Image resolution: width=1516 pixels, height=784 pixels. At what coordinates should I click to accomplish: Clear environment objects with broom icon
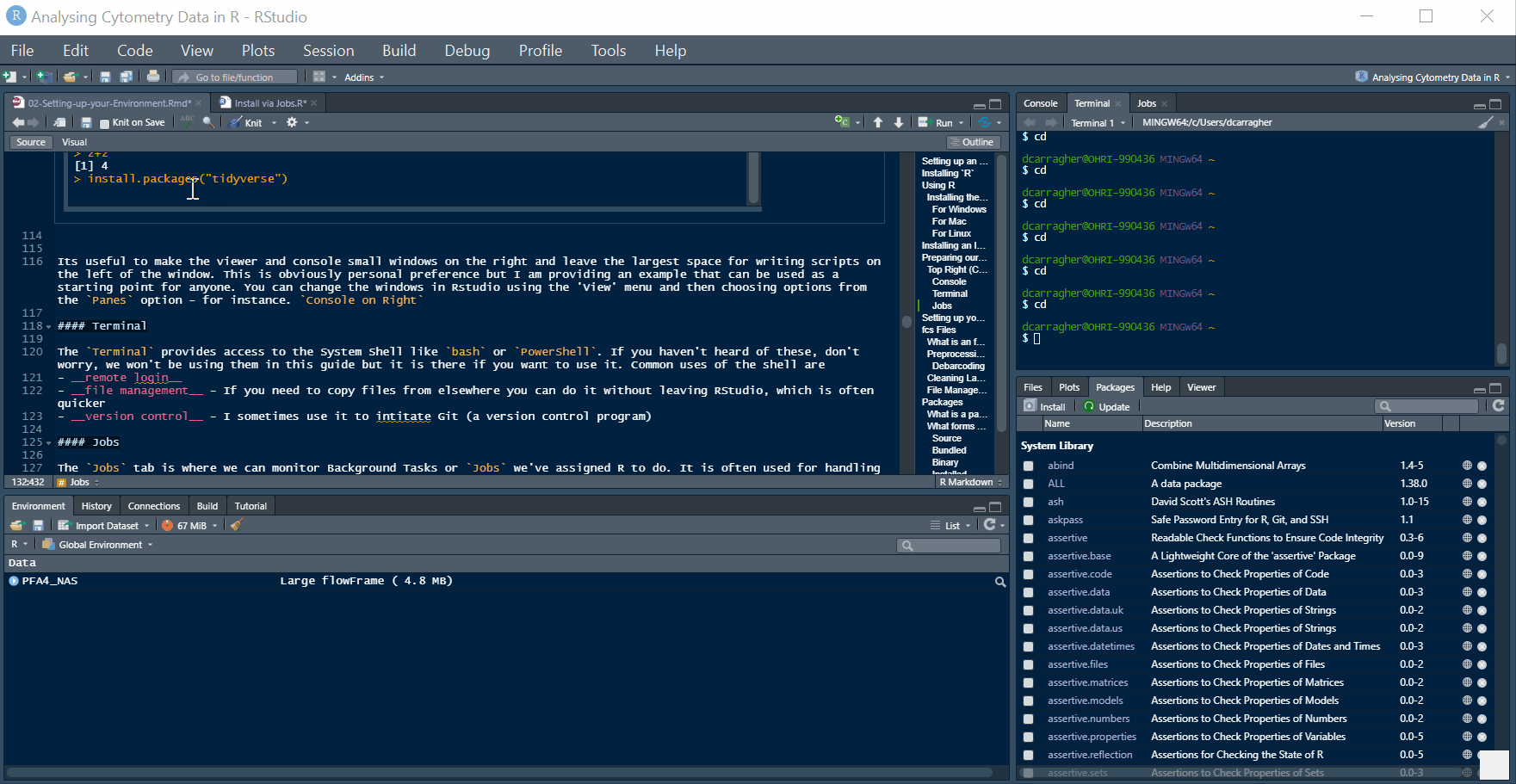coord(237,525)
